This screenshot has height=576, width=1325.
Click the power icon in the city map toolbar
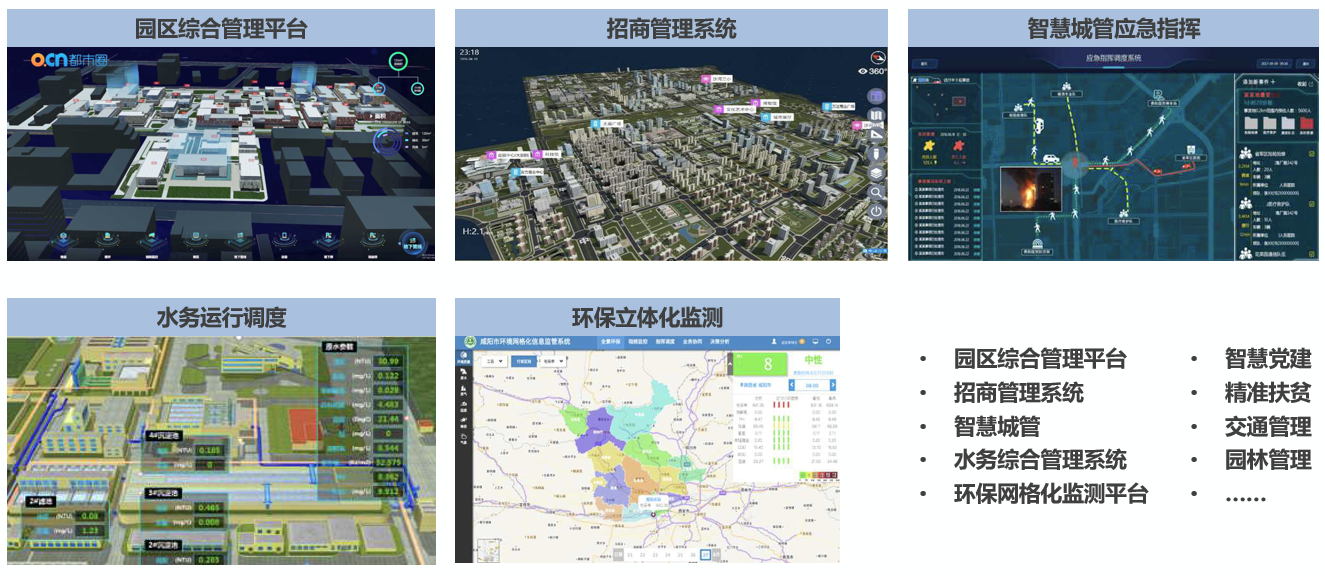[x=876, y=211]
